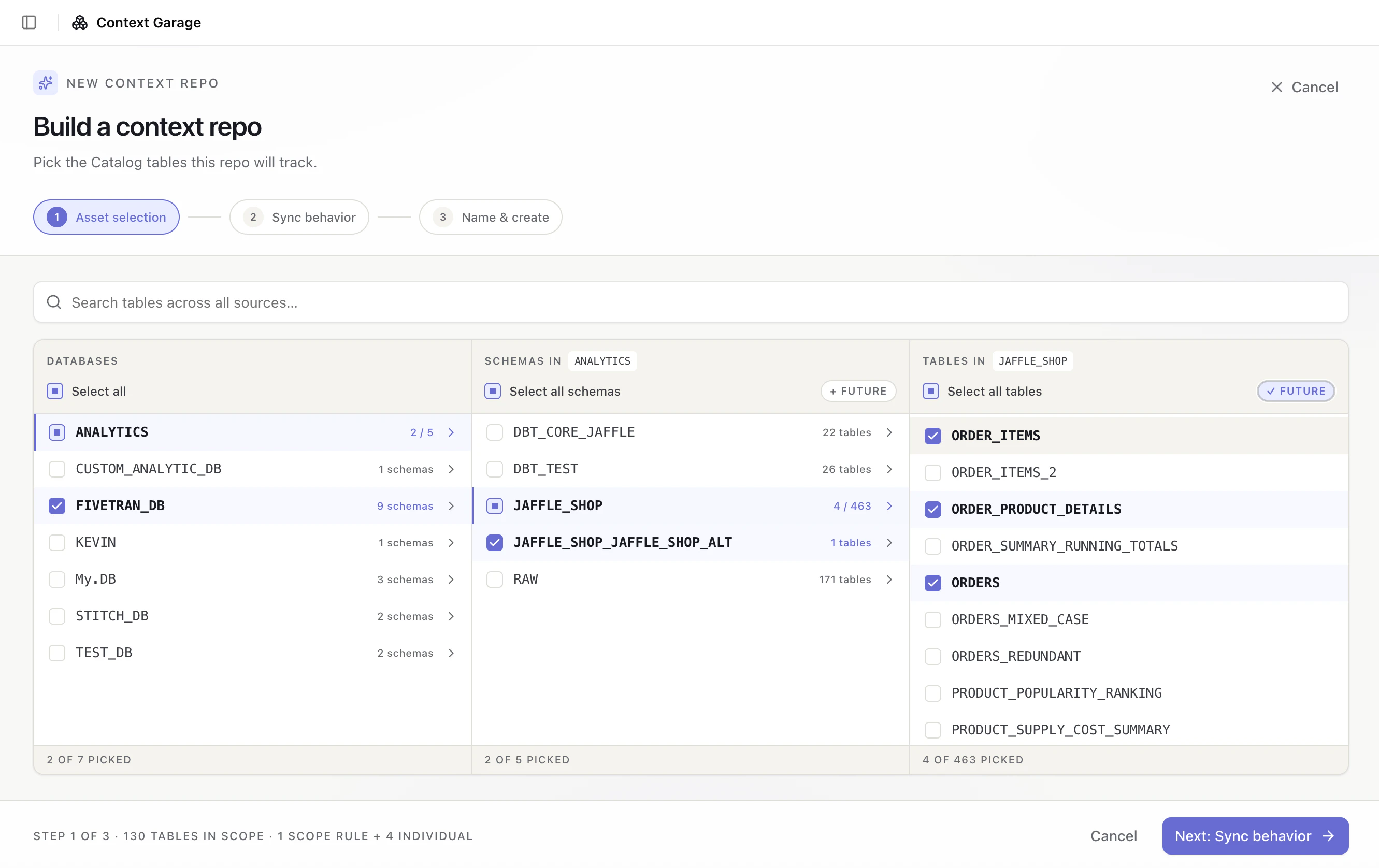This screenshot has height=868, width=1379.
Task: Toggle the ANALYTICS database checkbox
Action: click(56, 432)
